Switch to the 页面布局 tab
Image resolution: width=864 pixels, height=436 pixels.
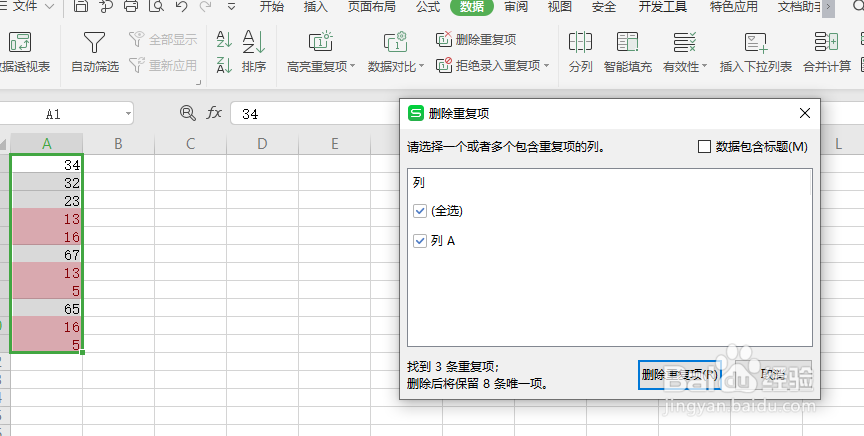pyautogui.click(x=372, y=7)
